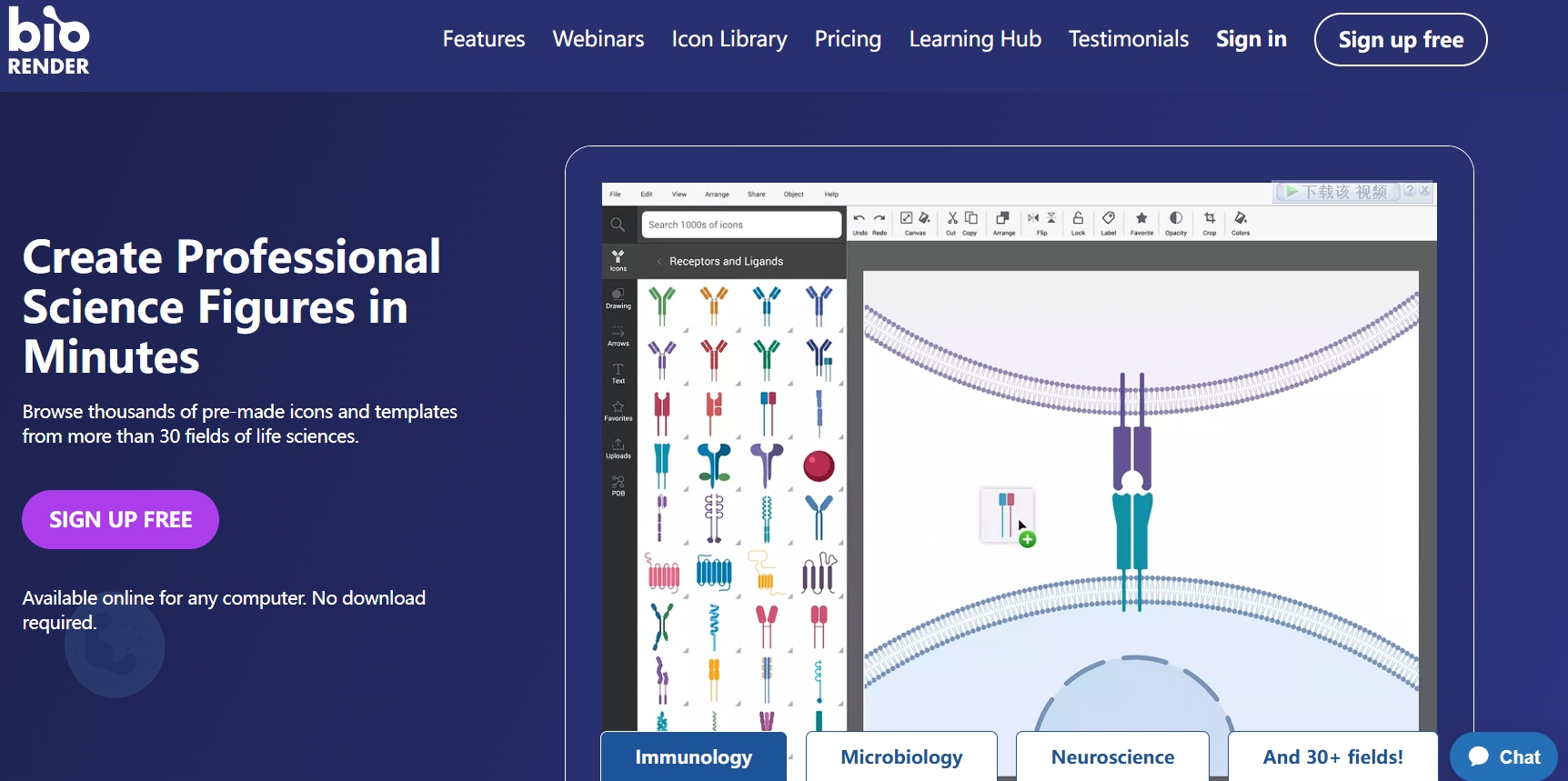Open the Edit menu in the editor
The height and width of the screenshot is (781, 1568).
point(647,195)
